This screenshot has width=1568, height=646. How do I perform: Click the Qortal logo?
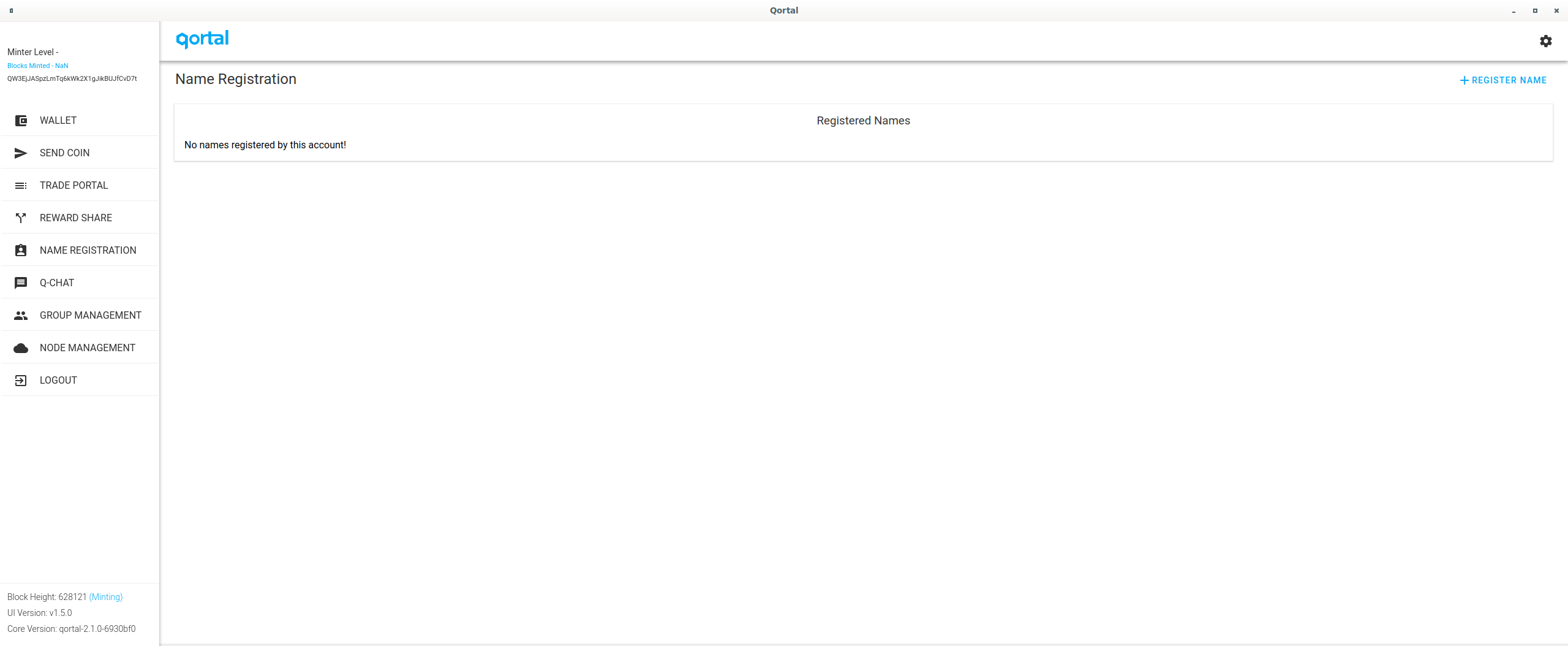coord(202,40)
